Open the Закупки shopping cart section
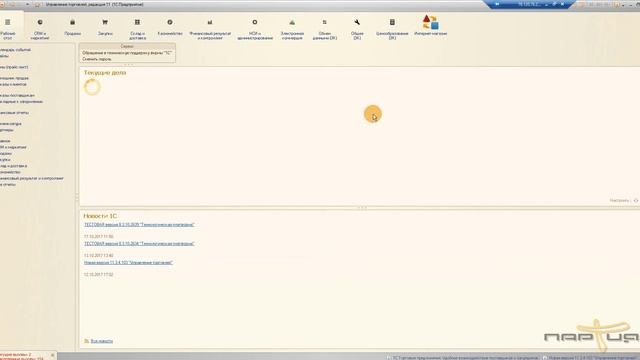 click(105, 27)
